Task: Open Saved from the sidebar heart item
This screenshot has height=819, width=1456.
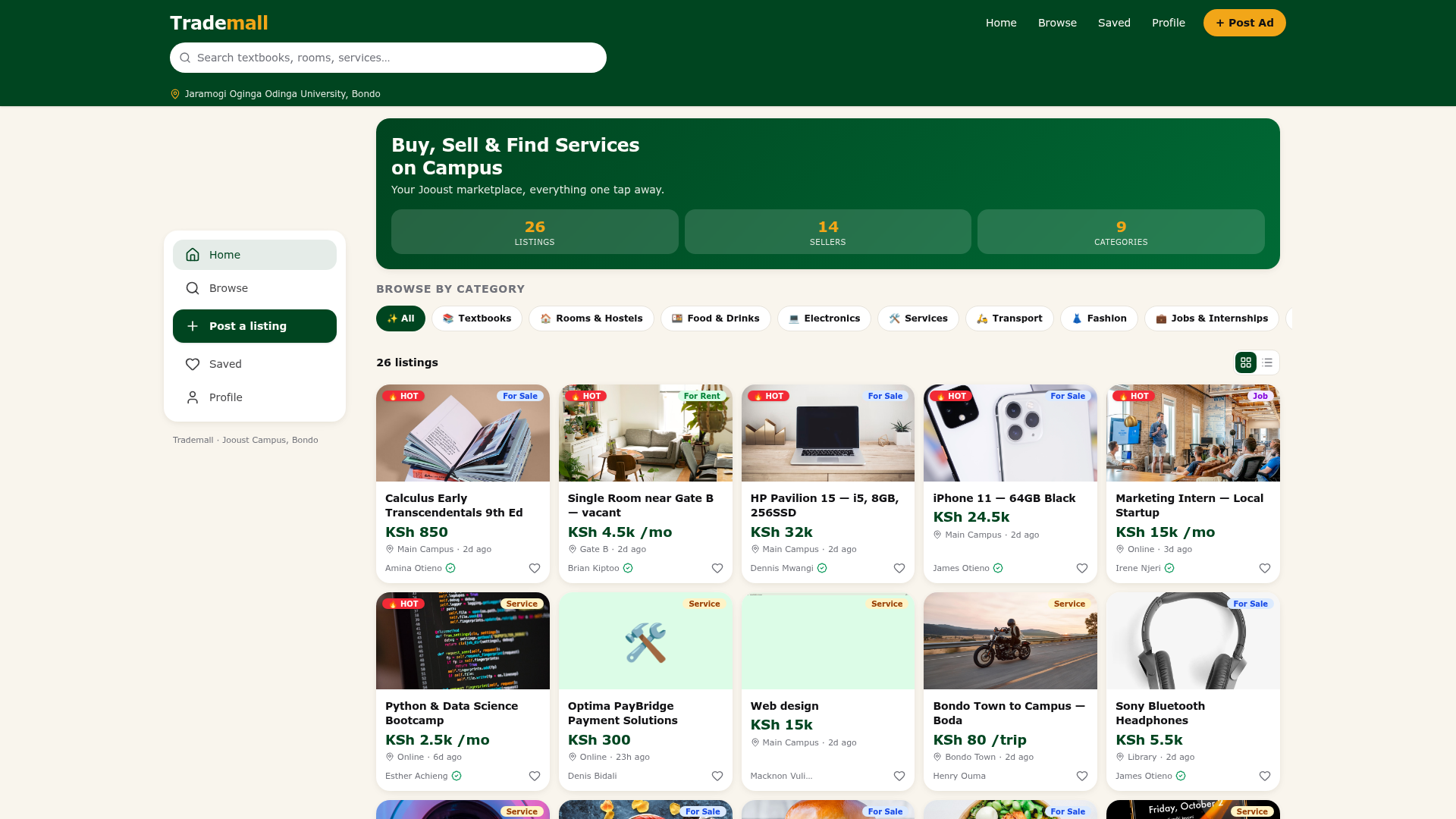Action: pos(255,364)
